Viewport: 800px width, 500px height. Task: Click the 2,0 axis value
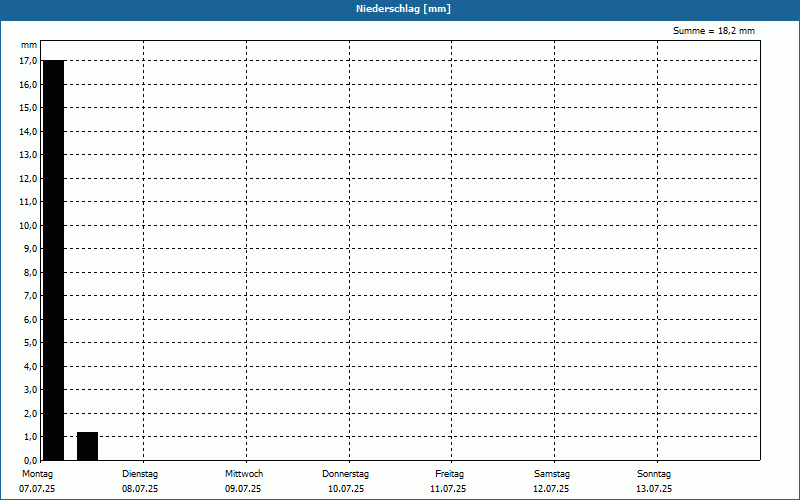pyautogui.click(x=30, y=413)
